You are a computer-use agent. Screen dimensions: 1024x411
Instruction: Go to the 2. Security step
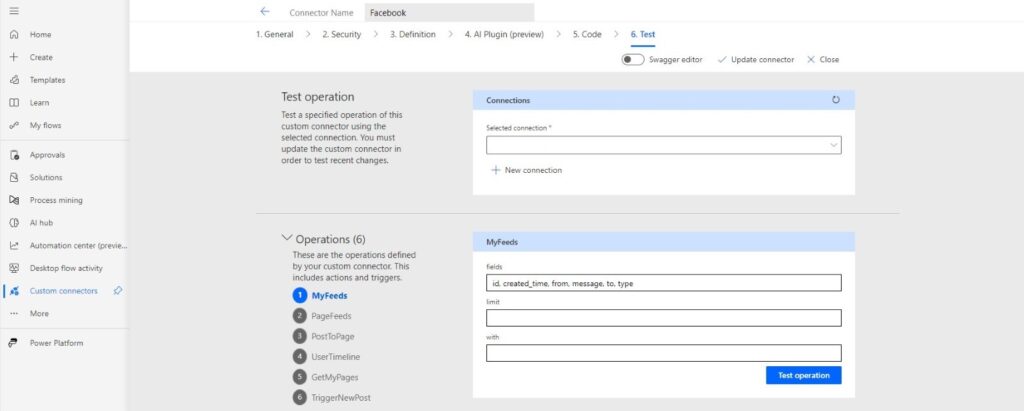coord(342,35)
